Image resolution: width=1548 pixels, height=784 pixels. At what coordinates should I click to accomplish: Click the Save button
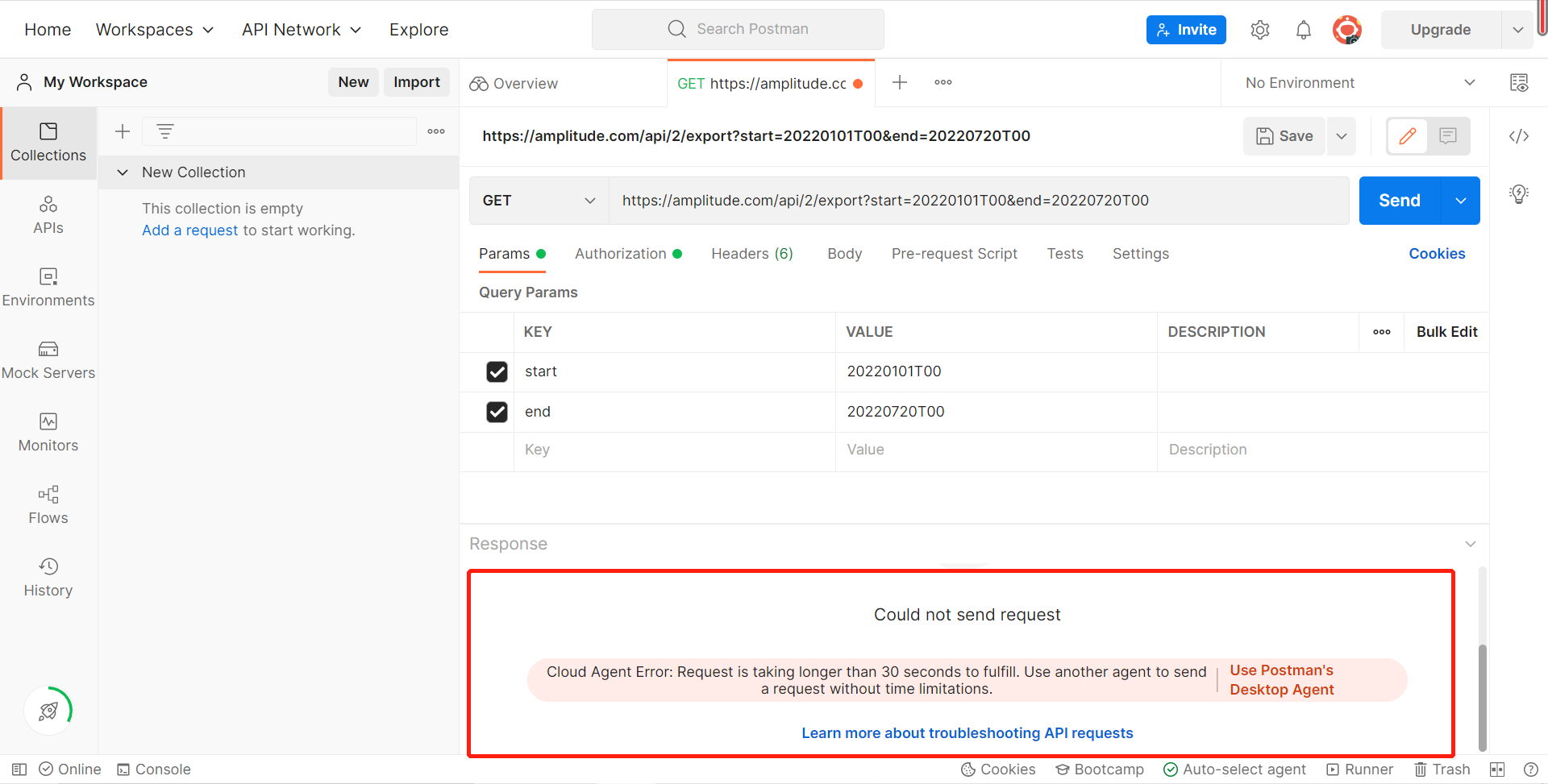[1285, 136]
